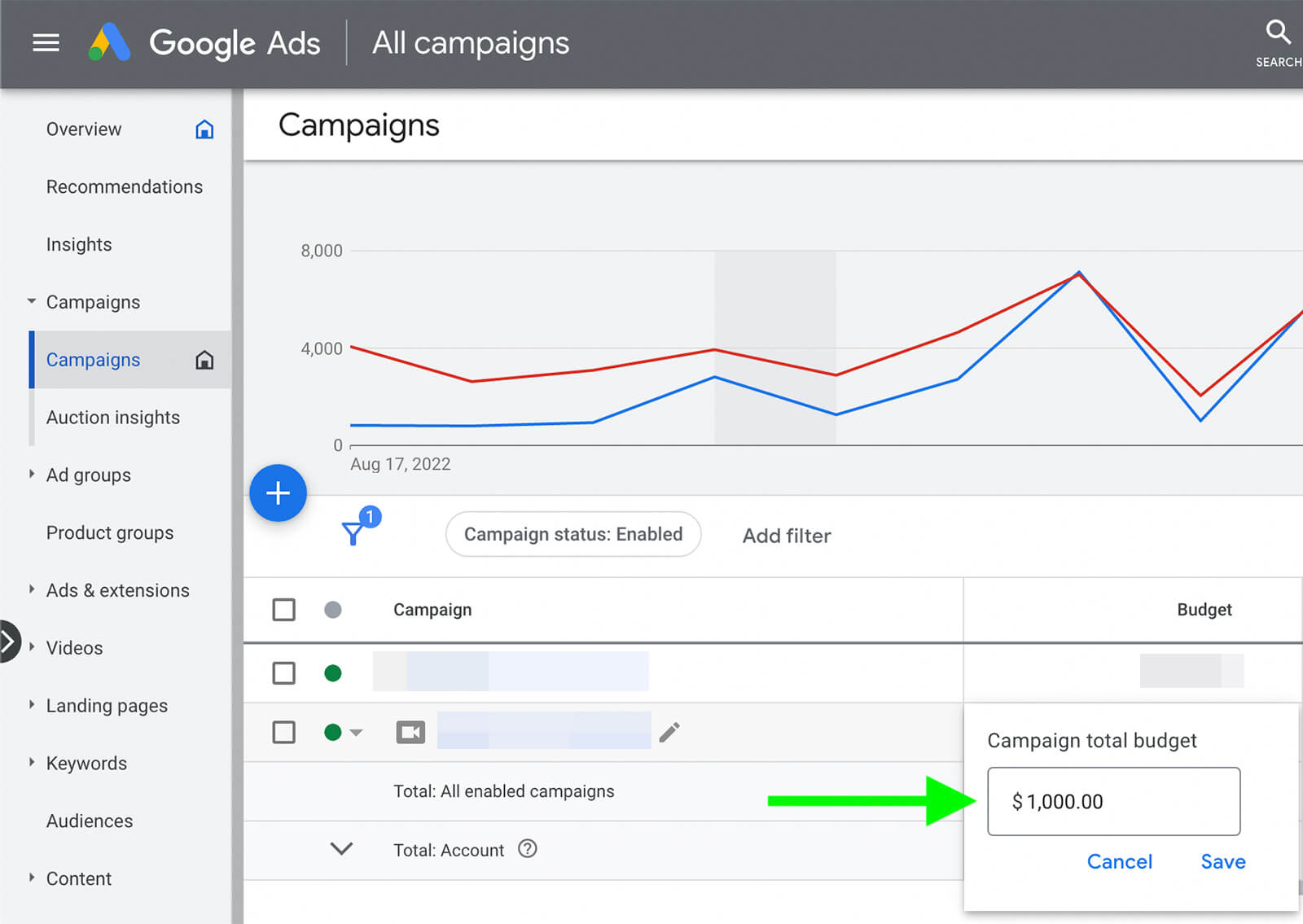Select the Campaigns subitem in sidebar
Image resolution: width=1303 pixels, height=924 pixels.
point(93,360)
